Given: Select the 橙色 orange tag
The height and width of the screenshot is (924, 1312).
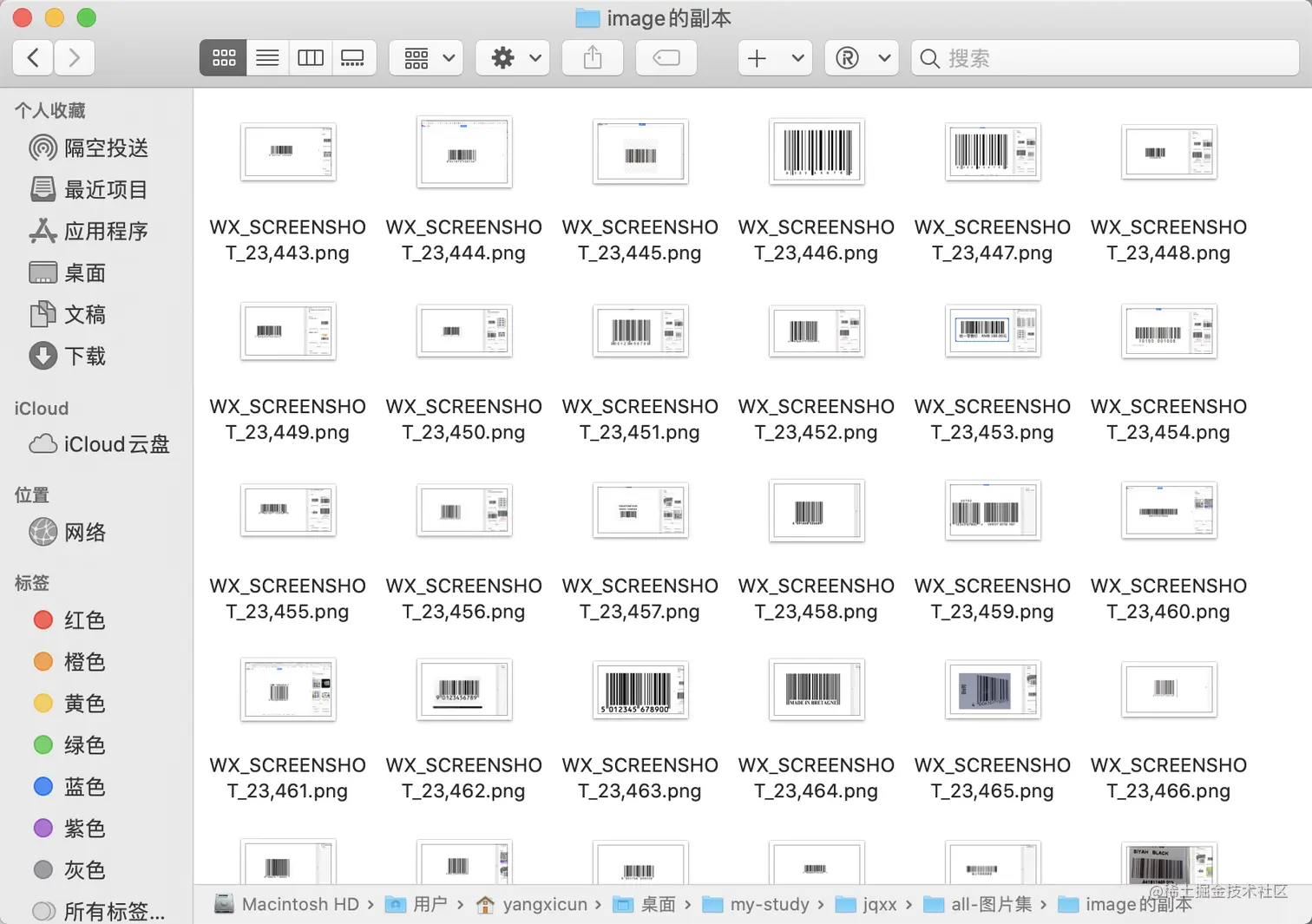Looking at the screenshot, I should [x=69, y=662].
